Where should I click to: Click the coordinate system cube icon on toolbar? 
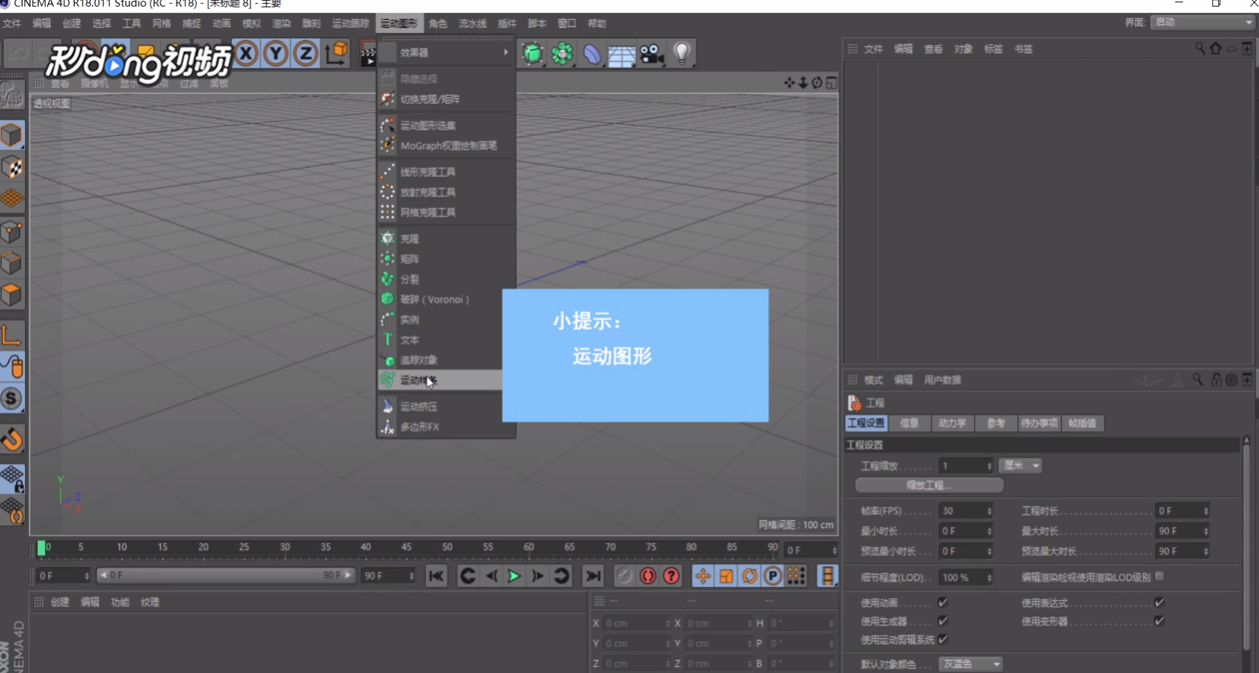[x=334, y=53]
